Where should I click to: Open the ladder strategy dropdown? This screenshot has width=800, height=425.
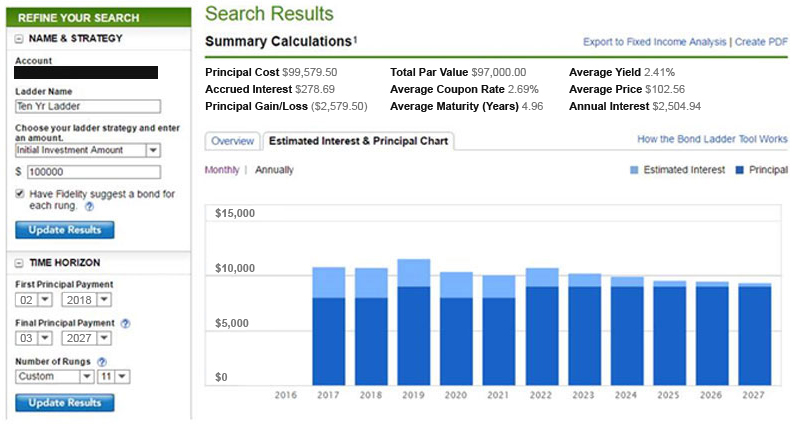click(x=153, y=150)
